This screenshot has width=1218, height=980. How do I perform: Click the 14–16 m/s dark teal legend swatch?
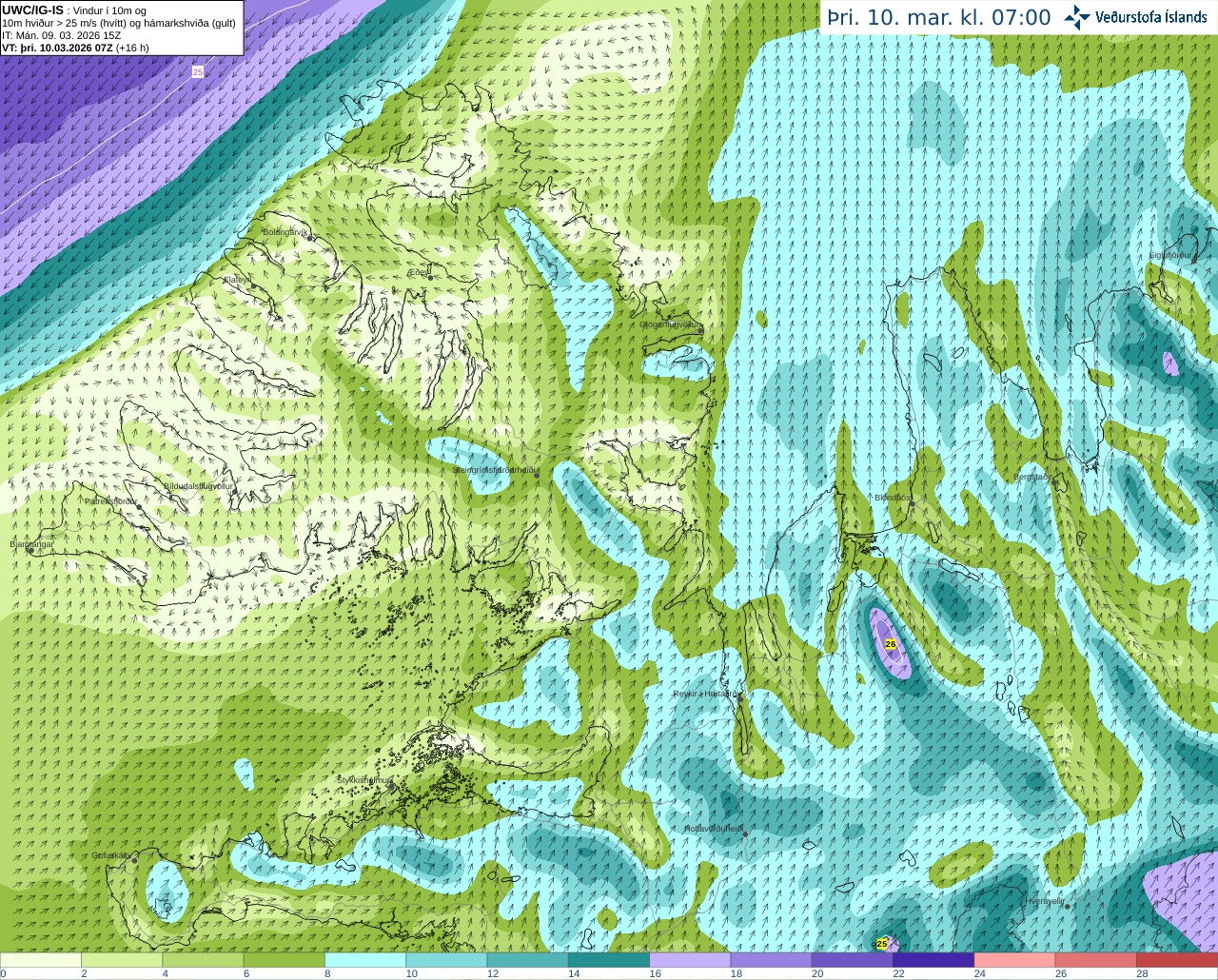tap(609, 960)
